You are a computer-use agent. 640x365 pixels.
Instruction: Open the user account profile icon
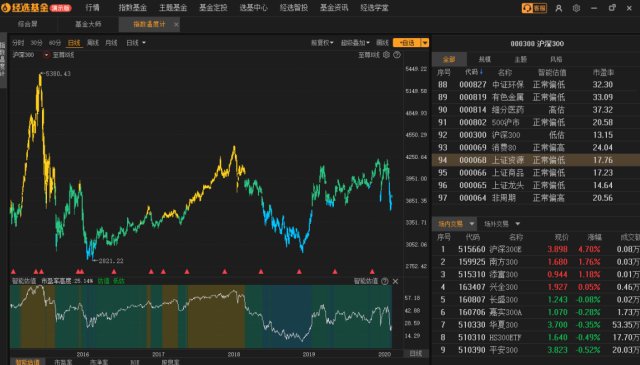[x=558, y=8]
